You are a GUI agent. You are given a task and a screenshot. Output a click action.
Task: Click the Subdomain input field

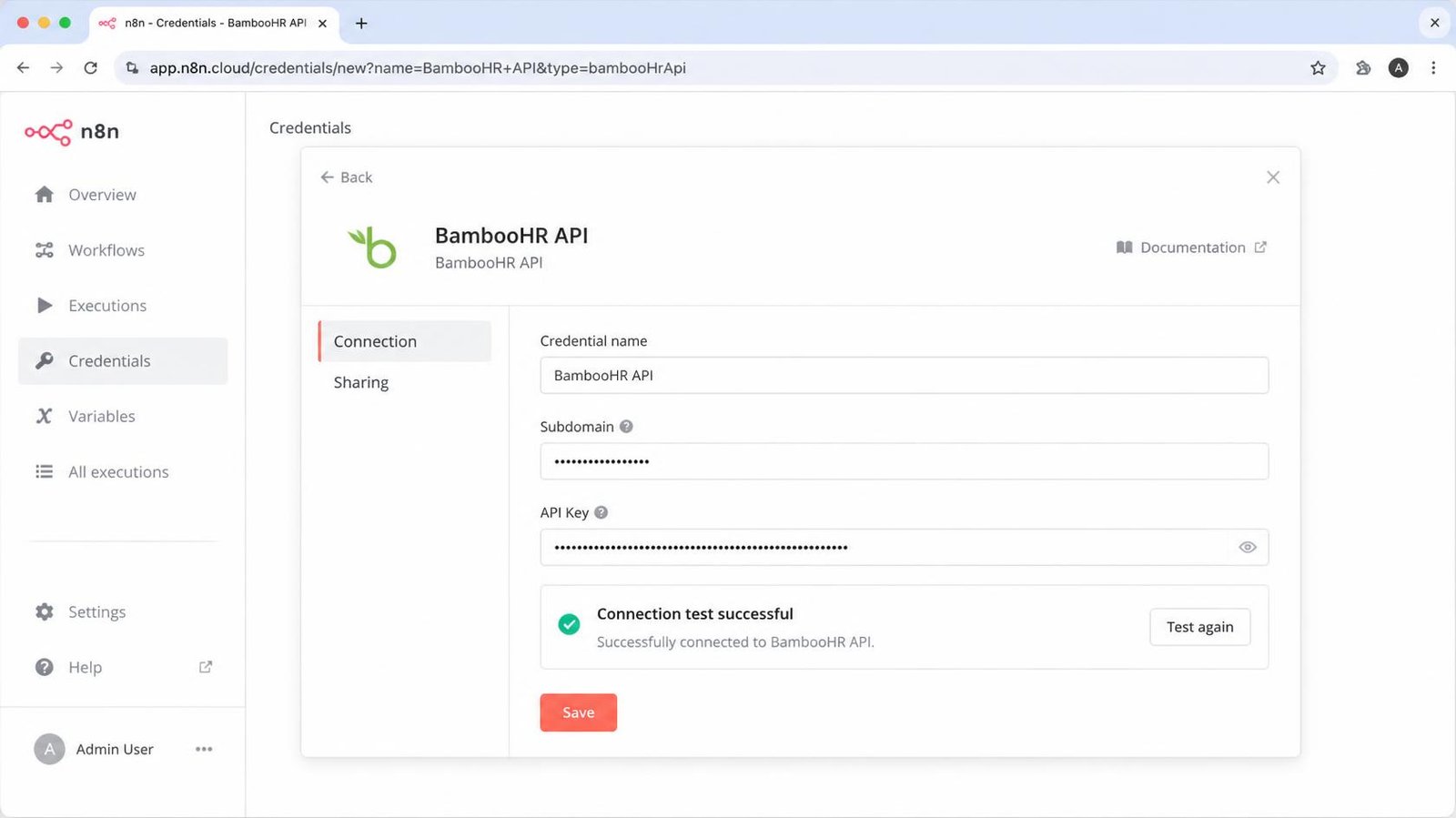(905, 461)
